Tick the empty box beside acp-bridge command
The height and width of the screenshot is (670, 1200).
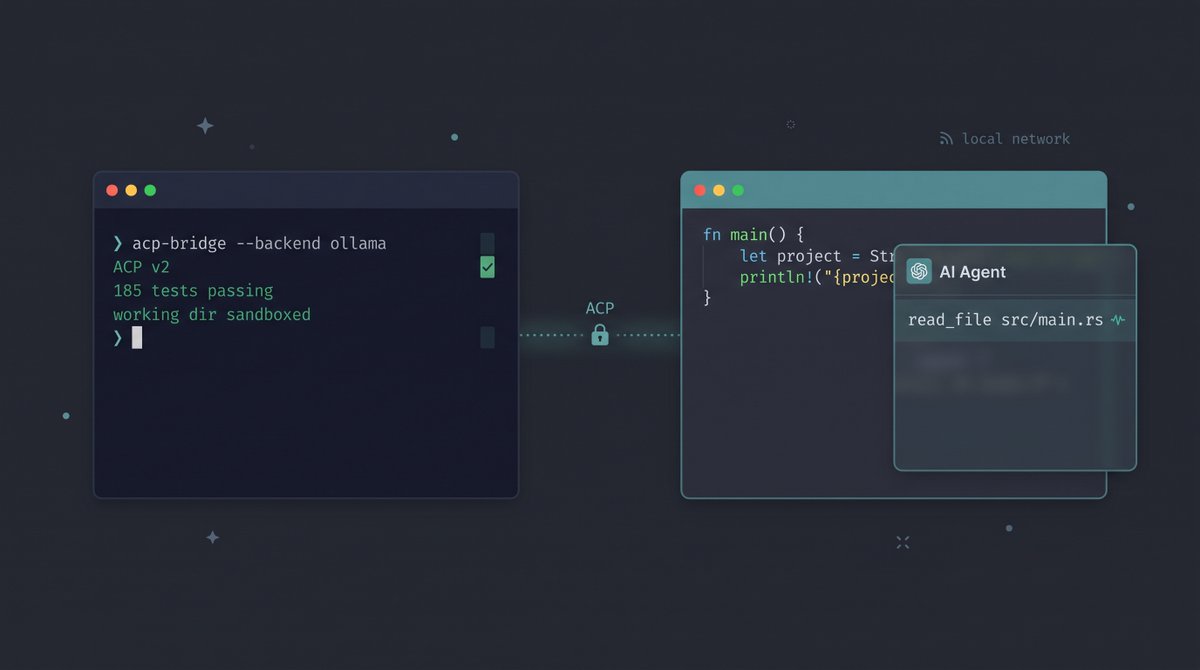click(487, 243)
